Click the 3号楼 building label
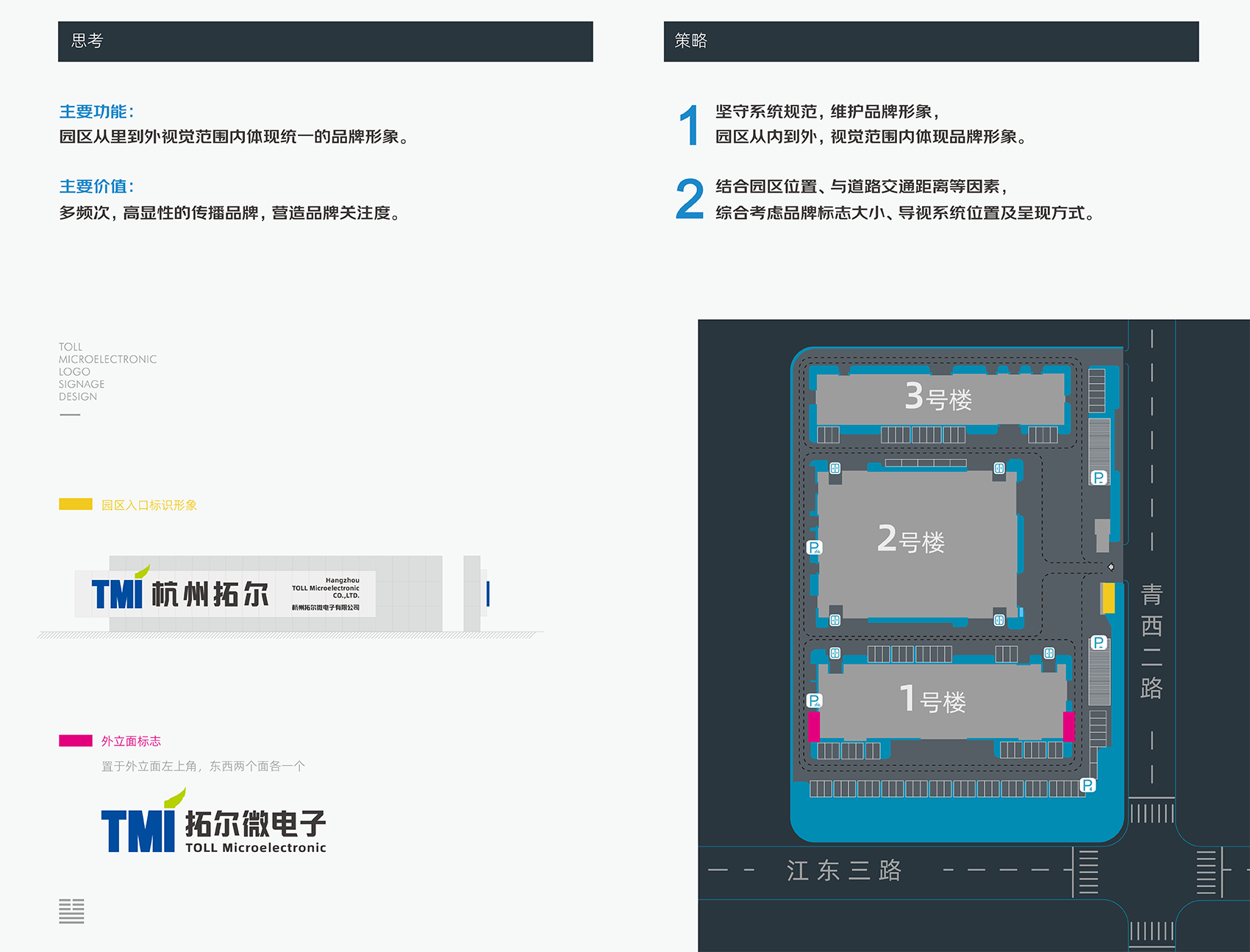The height and width of the screenshot is (952, 1250). (x=938, y=396)
